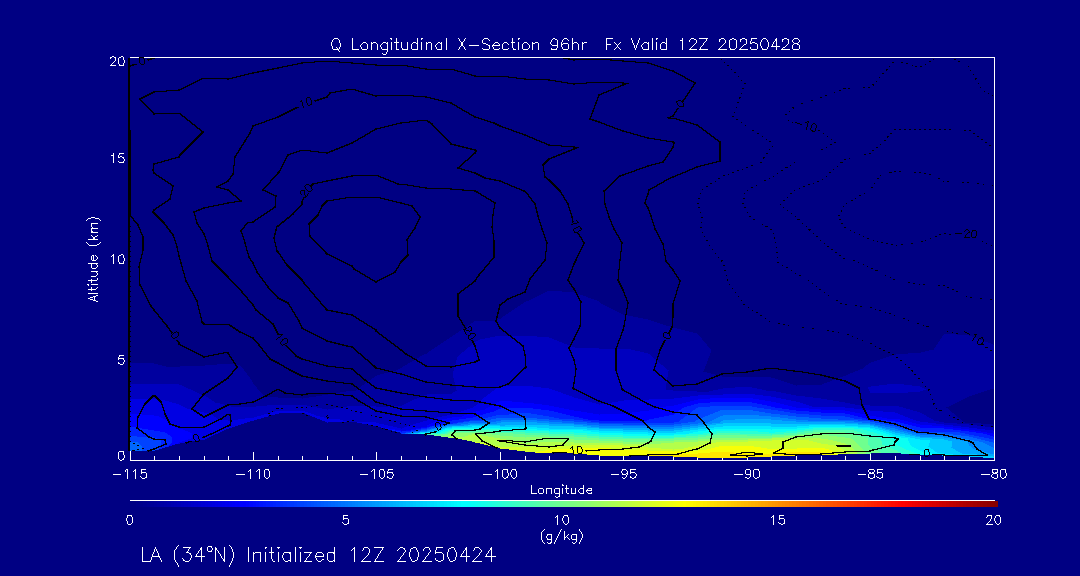Click the -110 longitude tick label
Screen dimensions: 1080x576
253,475
